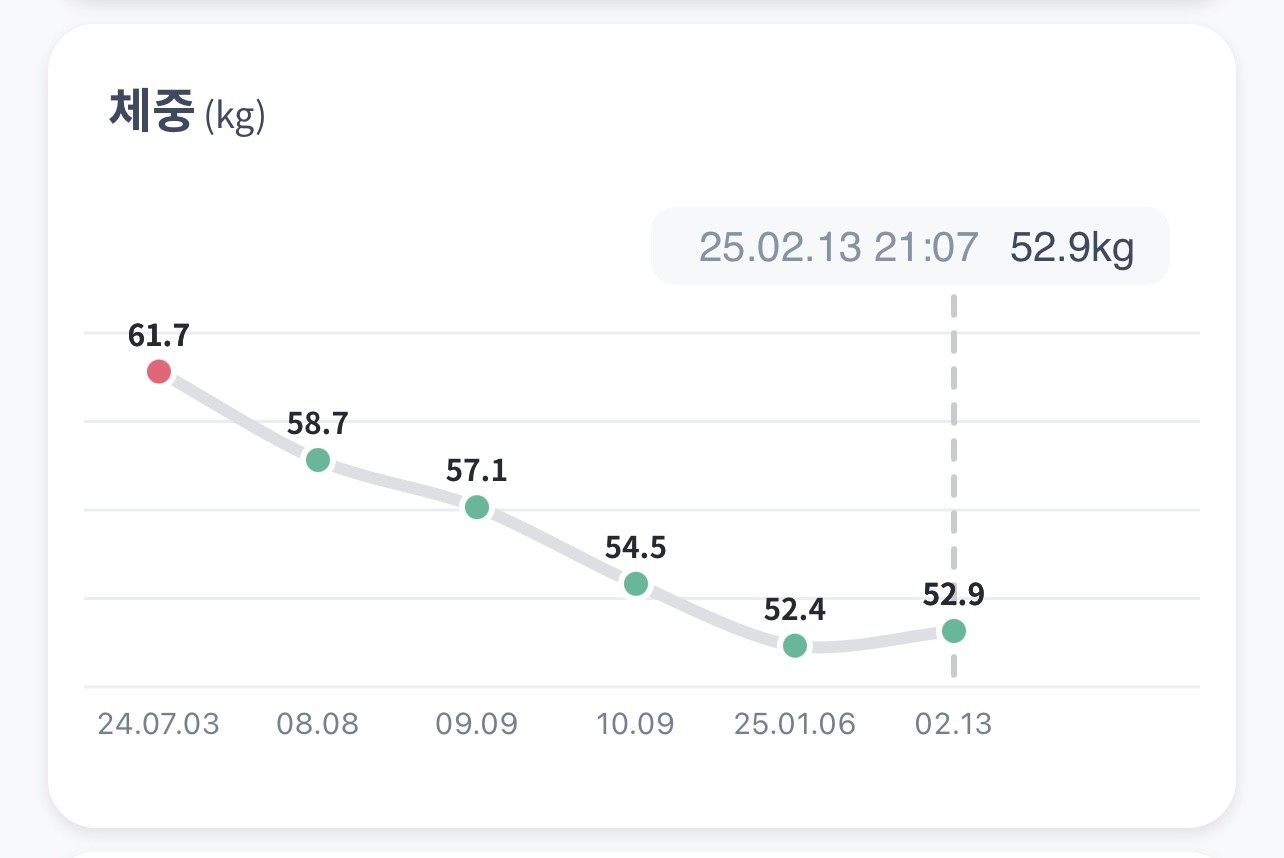Click the 10.09 date axis label

(x=635, y=724)
